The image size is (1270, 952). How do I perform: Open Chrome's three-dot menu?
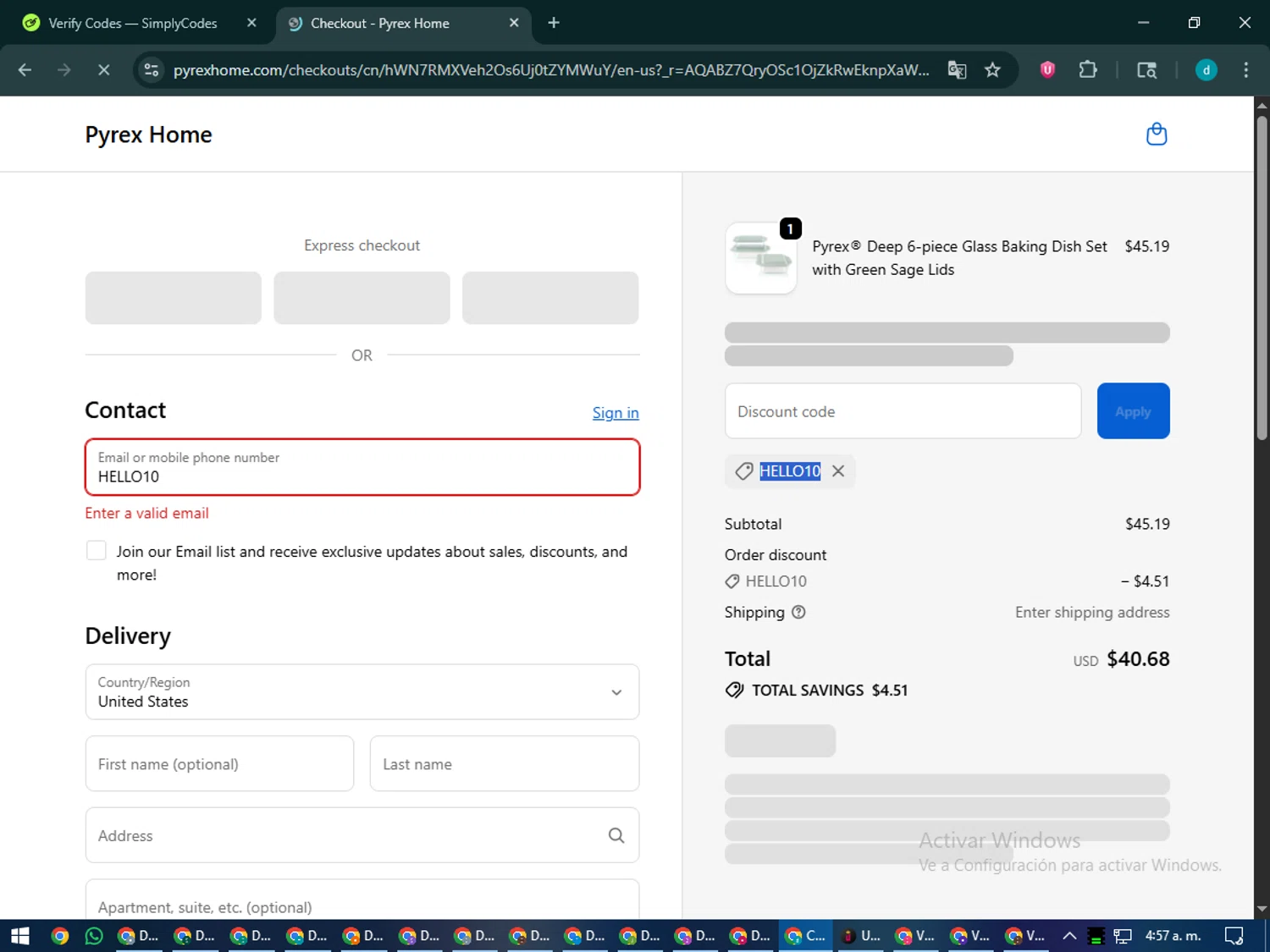[1245, 70]
